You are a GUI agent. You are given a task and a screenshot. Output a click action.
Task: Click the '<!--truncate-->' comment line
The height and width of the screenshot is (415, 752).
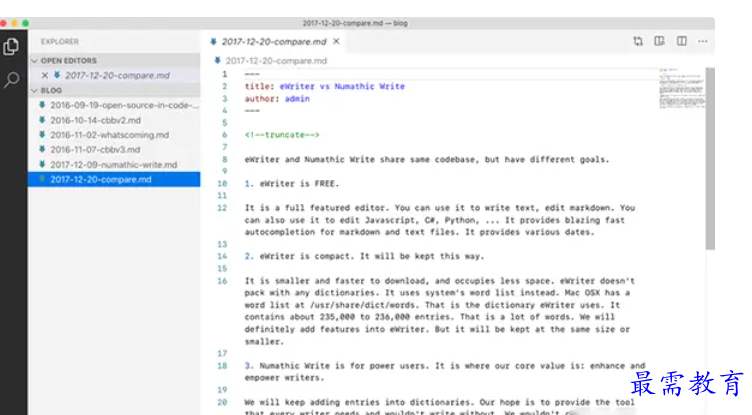click(x=282, y=135)
